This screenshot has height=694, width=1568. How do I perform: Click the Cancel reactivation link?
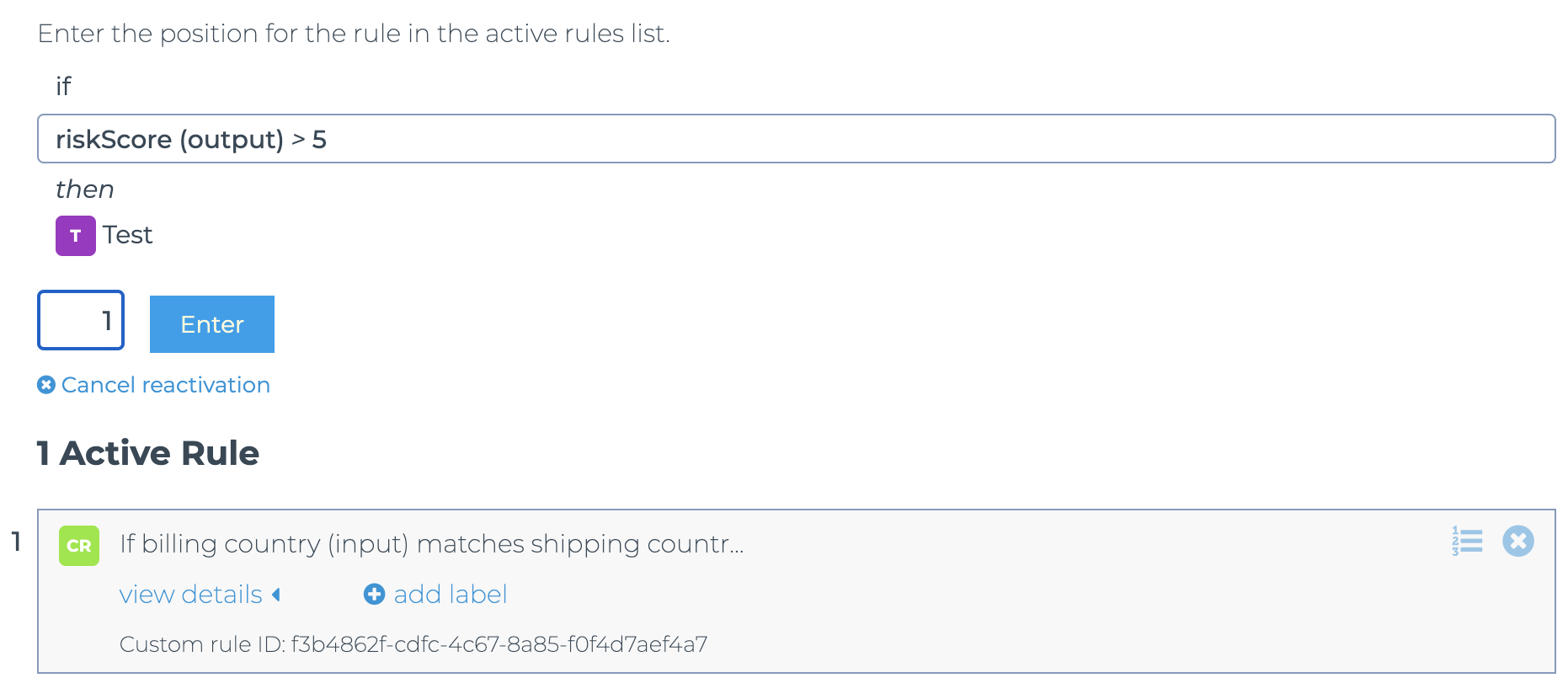(166, 385)
